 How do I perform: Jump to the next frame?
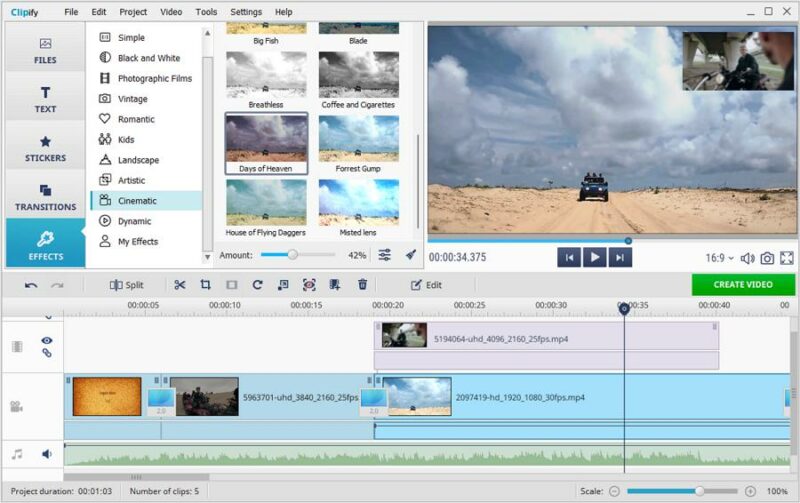point(619,258)
